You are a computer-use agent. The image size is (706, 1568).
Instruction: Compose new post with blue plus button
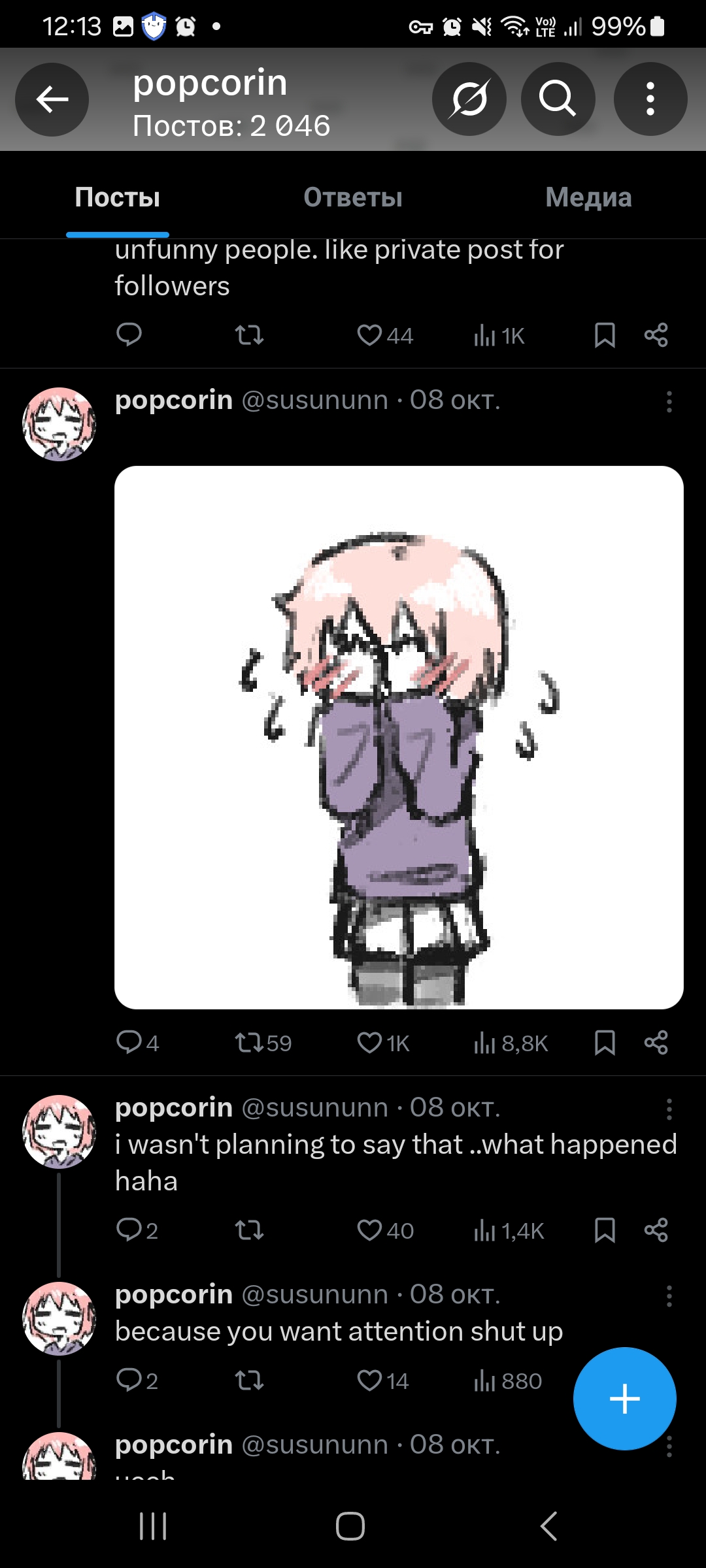(x=625, y=1399)
